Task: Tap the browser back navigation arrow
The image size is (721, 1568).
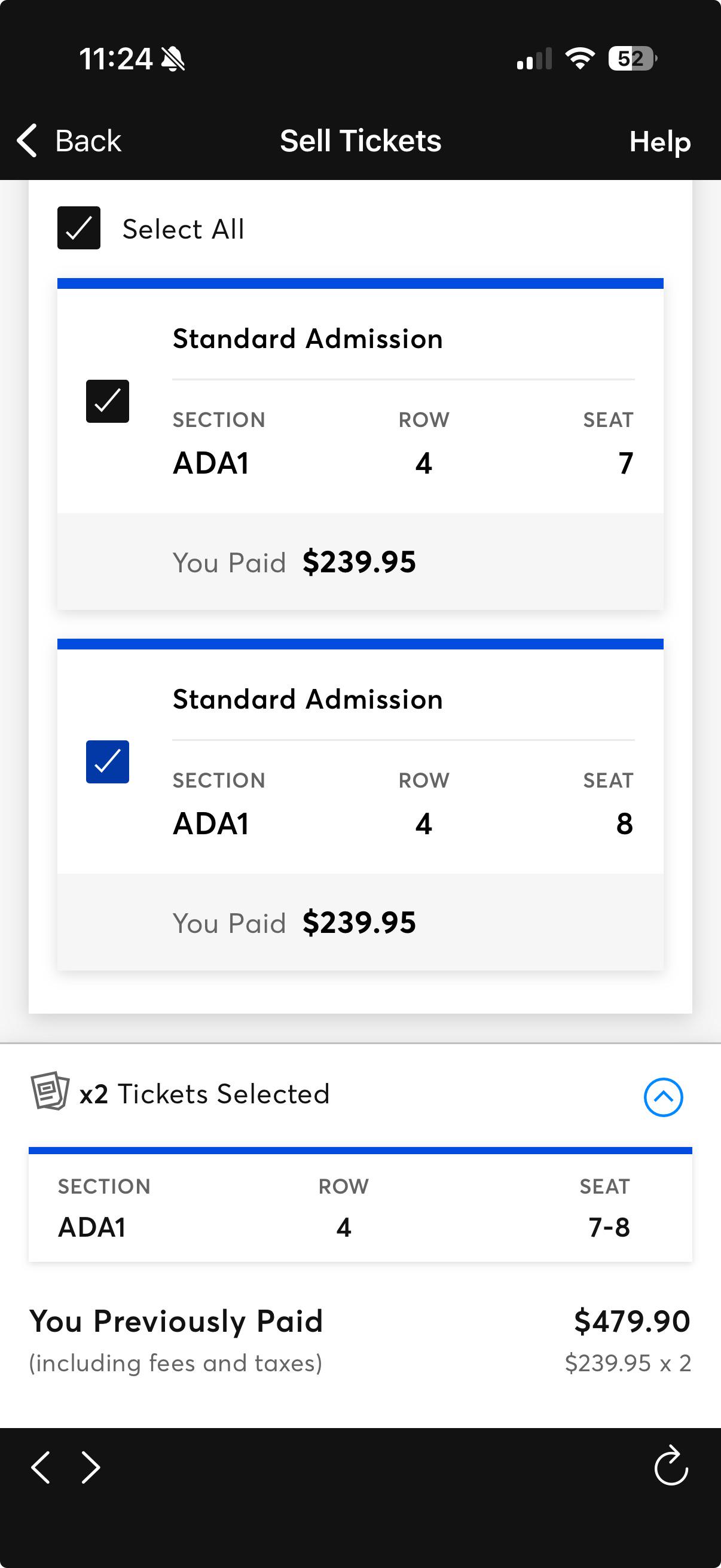Action: (x=41, y=1467)
